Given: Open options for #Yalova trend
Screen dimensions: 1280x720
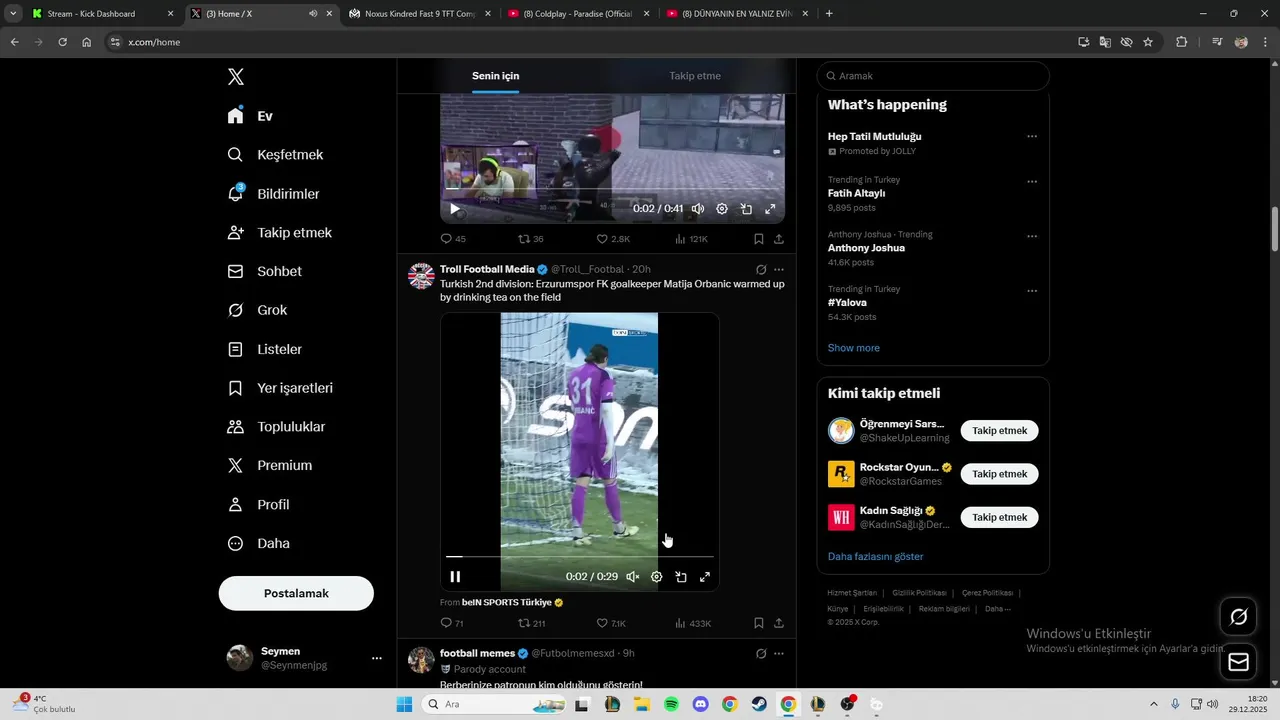Looking at the screenshot, I should click(x=1032, y=291).
